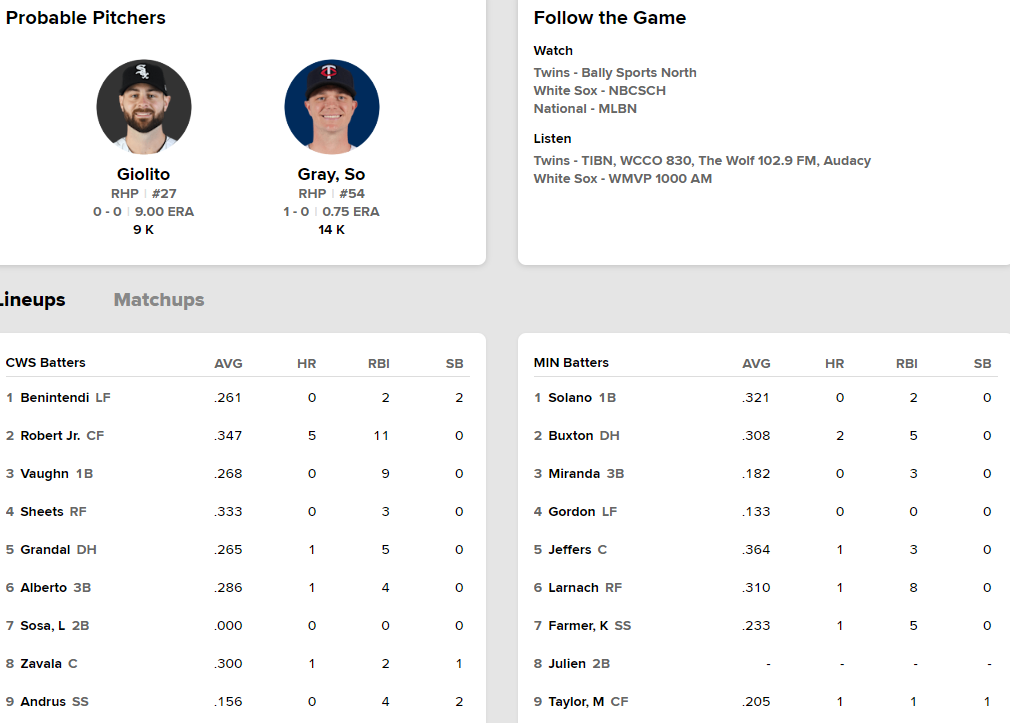Open Buxton's player page

571,436
